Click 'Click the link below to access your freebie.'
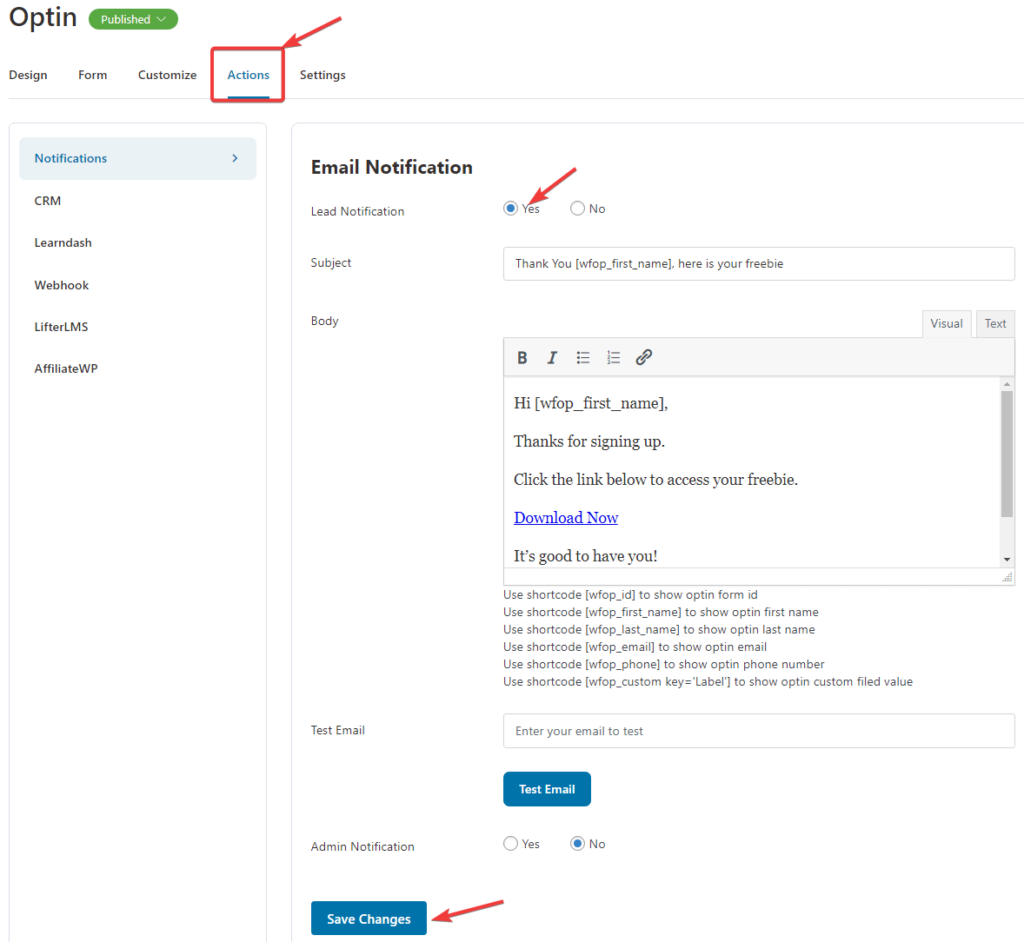Screen dimensions: 1024x942 point(656,479)
